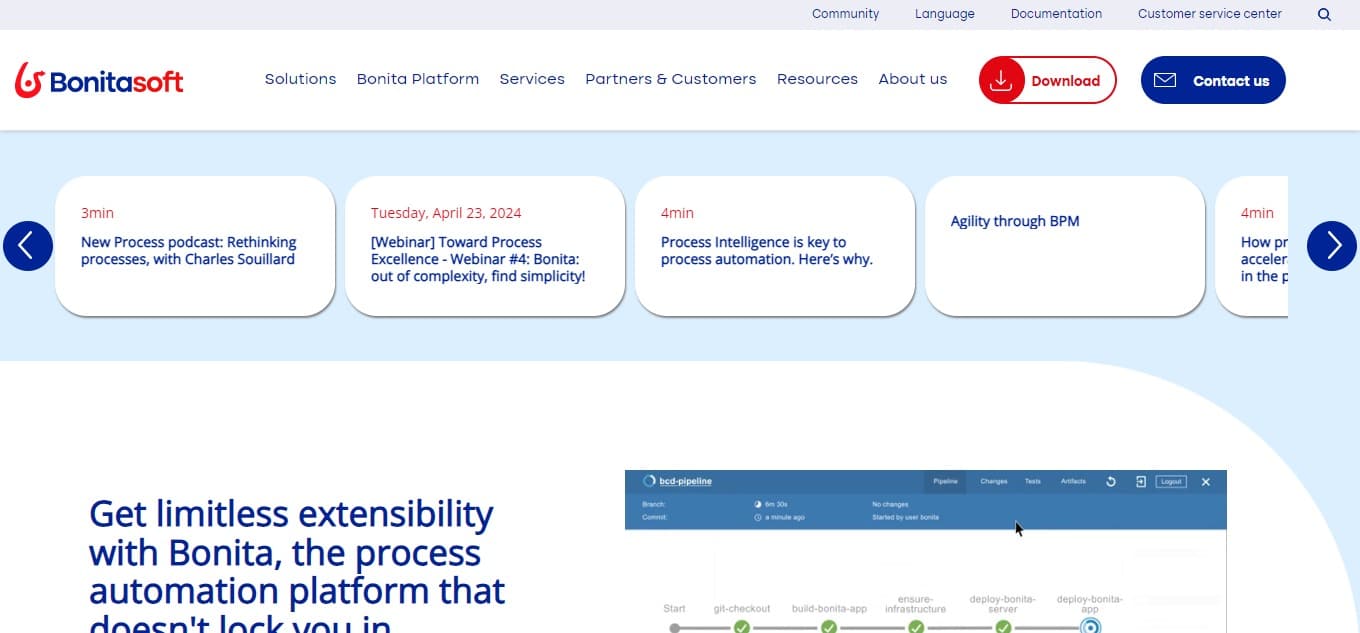Switch to the Changes tab in the pipeline view

tap(993, 481)
